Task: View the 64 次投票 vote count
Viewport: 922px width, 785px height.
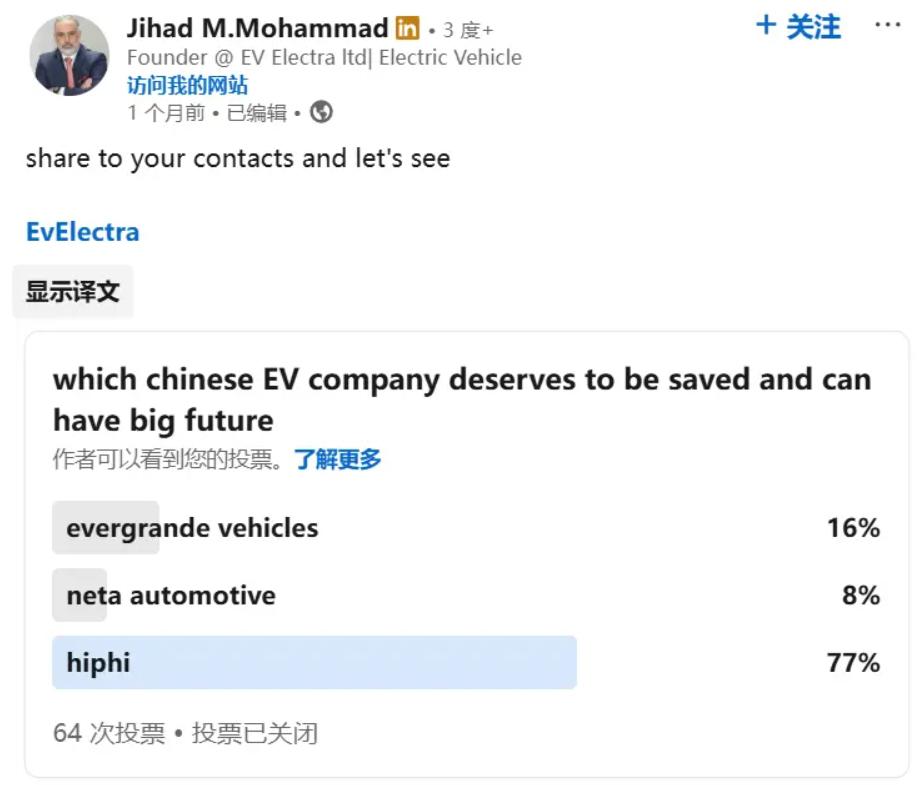Action: 109,733
